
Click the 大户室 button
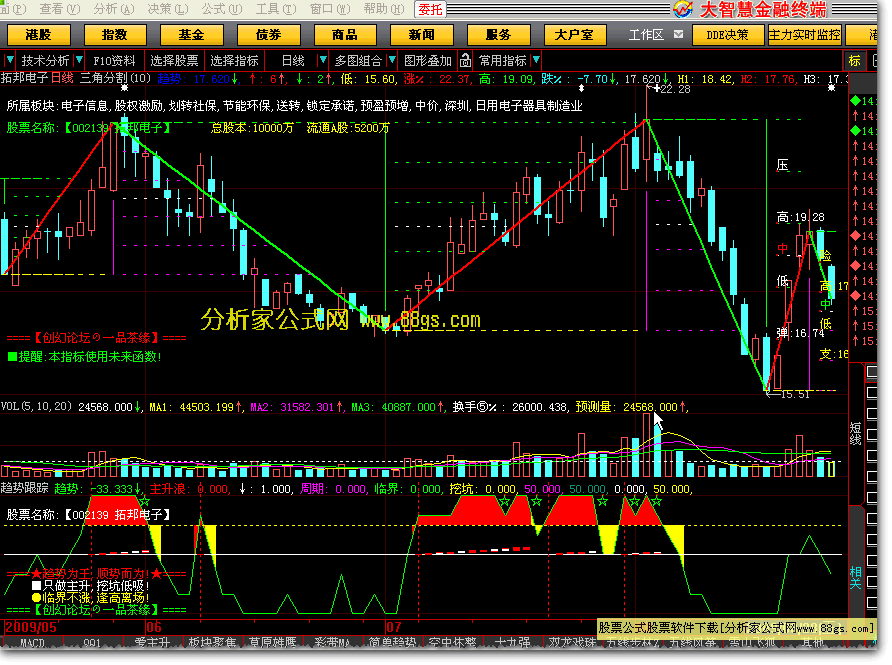[x=574, y=35]
